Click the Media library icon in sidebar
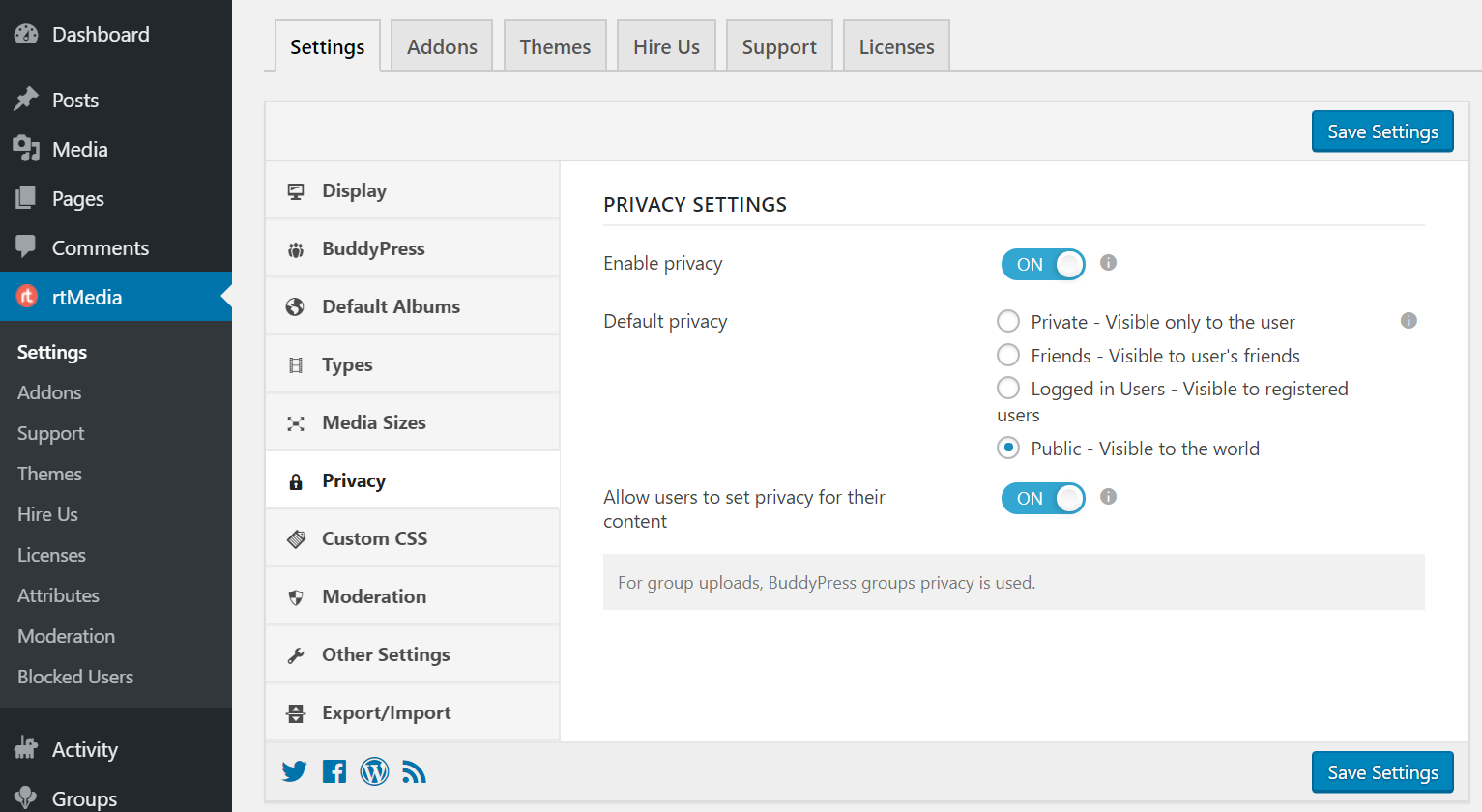 26,149
